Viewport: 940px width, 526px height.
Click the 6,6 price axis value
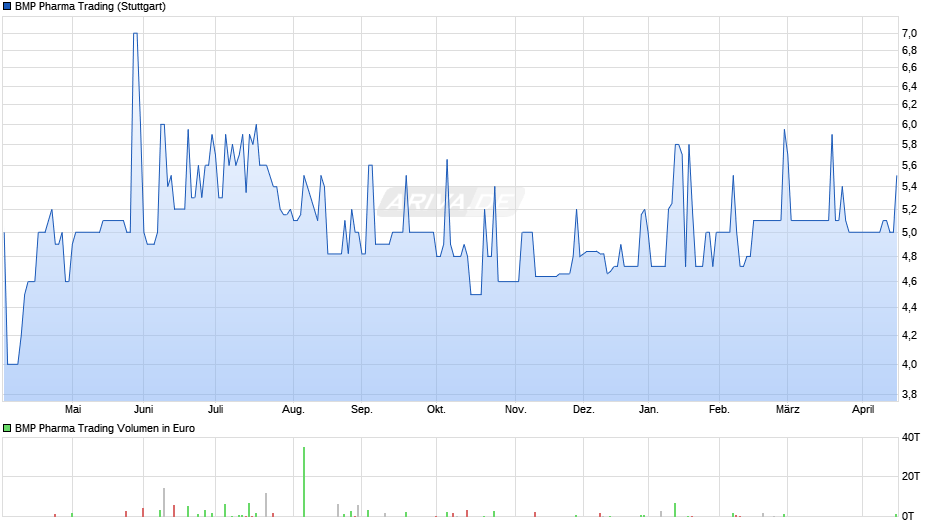pyautogui.click(x=909, y=68)
